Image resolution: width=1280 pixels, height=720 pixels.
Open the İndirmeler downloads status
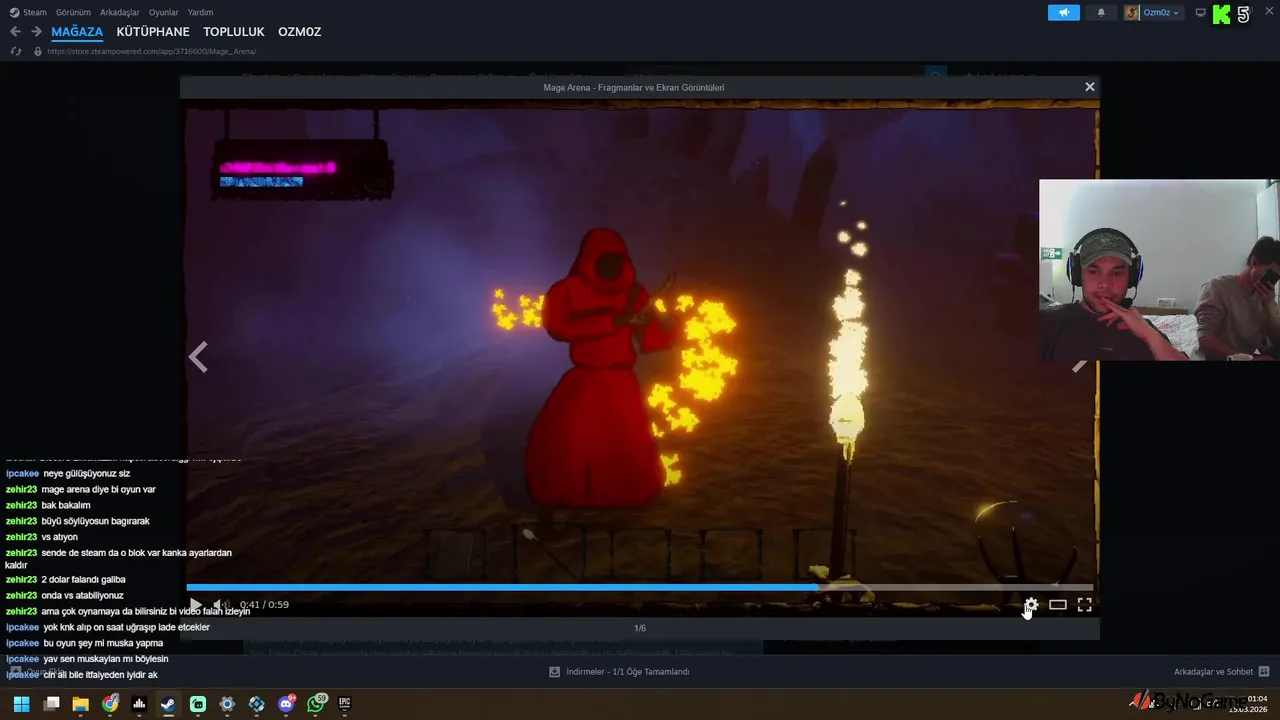click(620, 672)
